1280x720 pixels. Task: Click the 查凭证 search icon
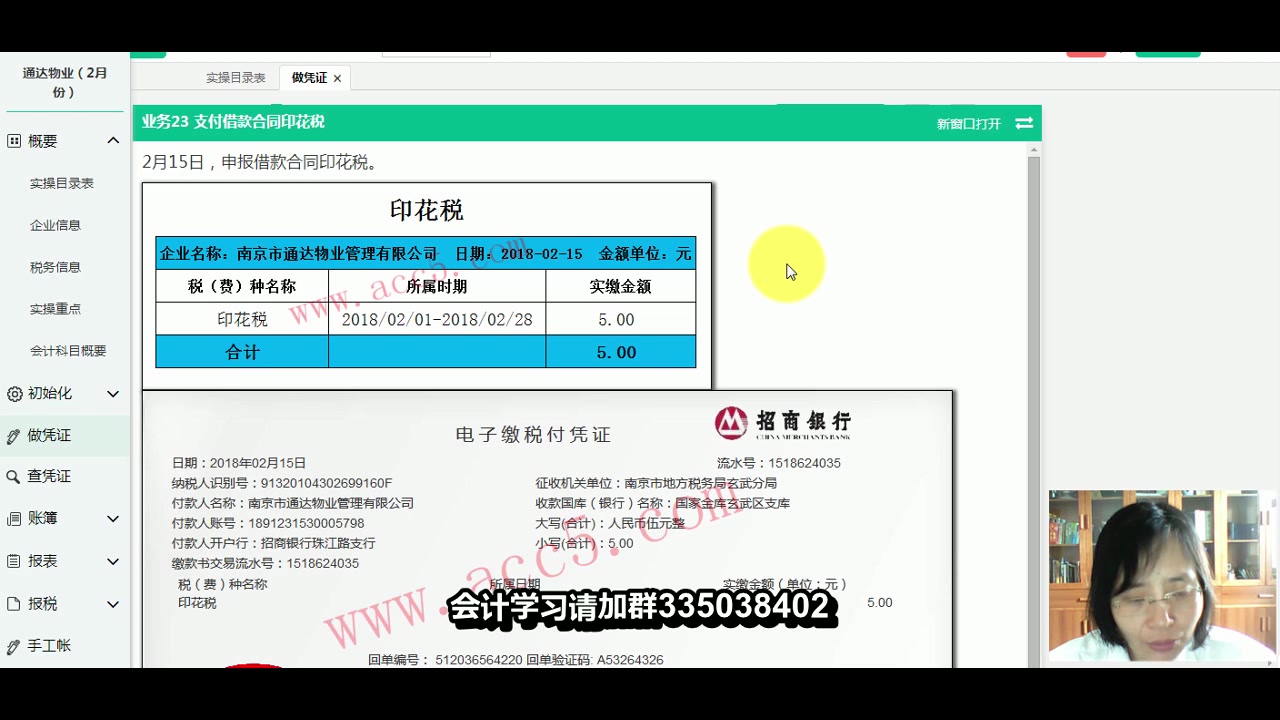coord(13,476)
